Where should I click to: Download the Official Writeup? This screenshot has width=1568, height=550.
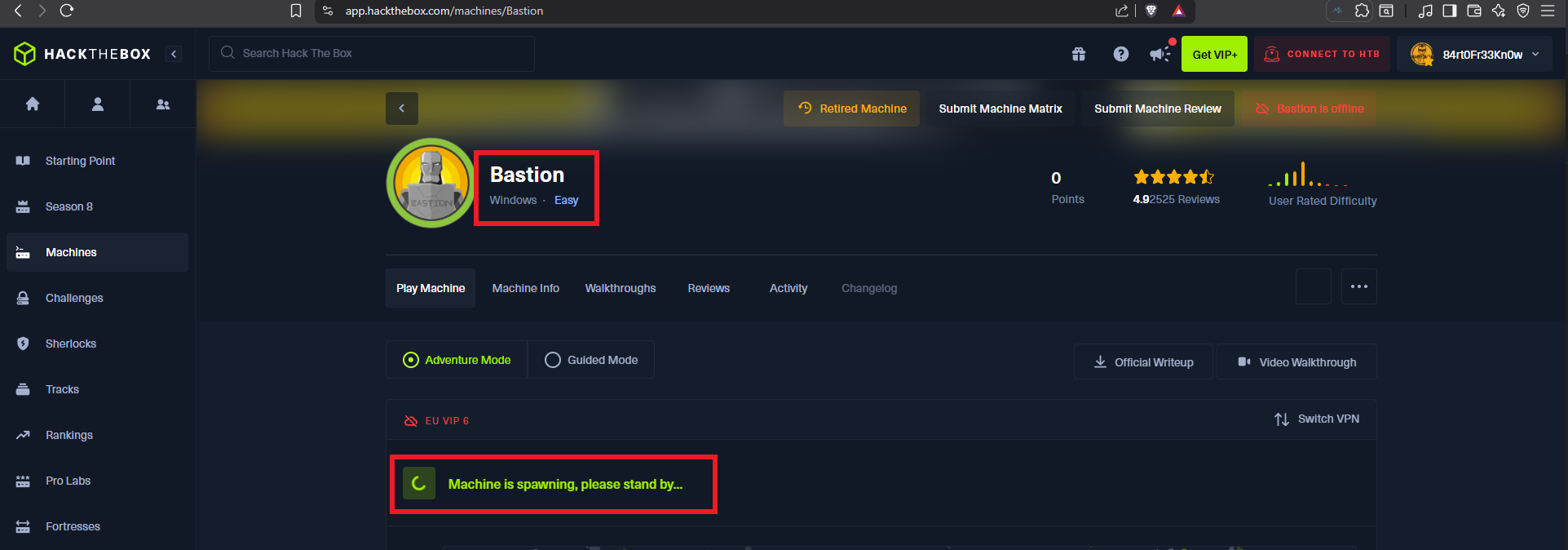pos(1143,361)
